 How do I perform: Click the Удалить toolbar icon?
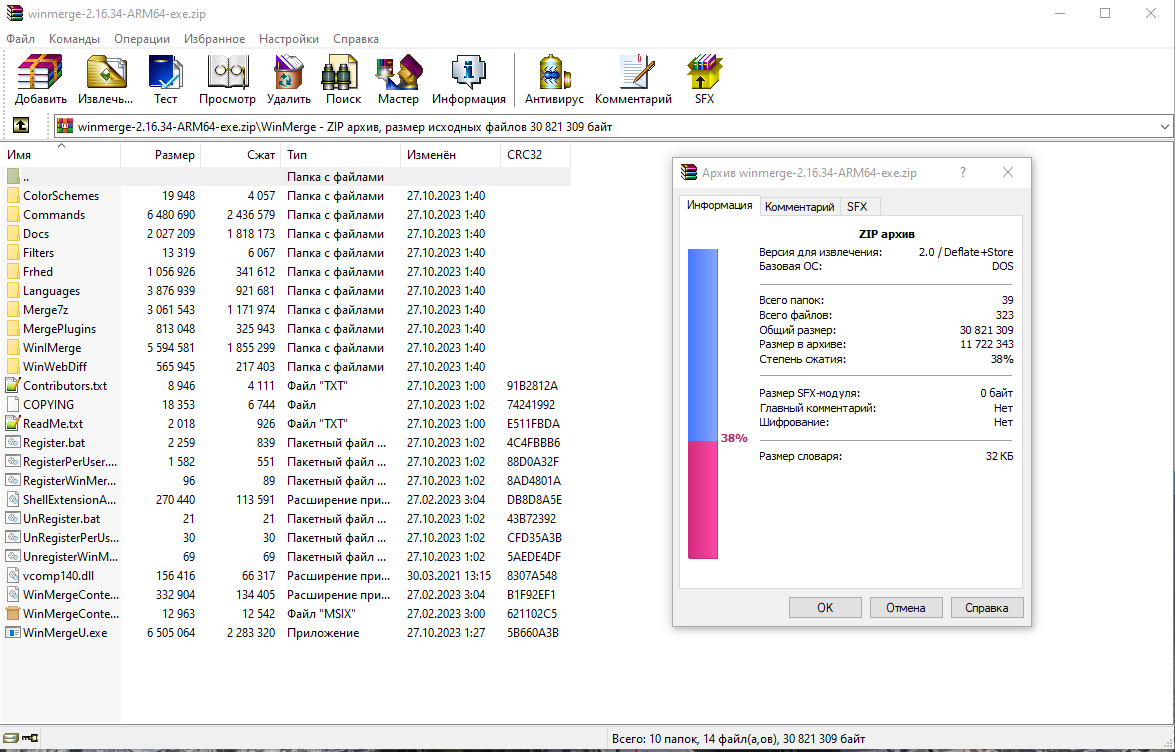tap(287, 72)
